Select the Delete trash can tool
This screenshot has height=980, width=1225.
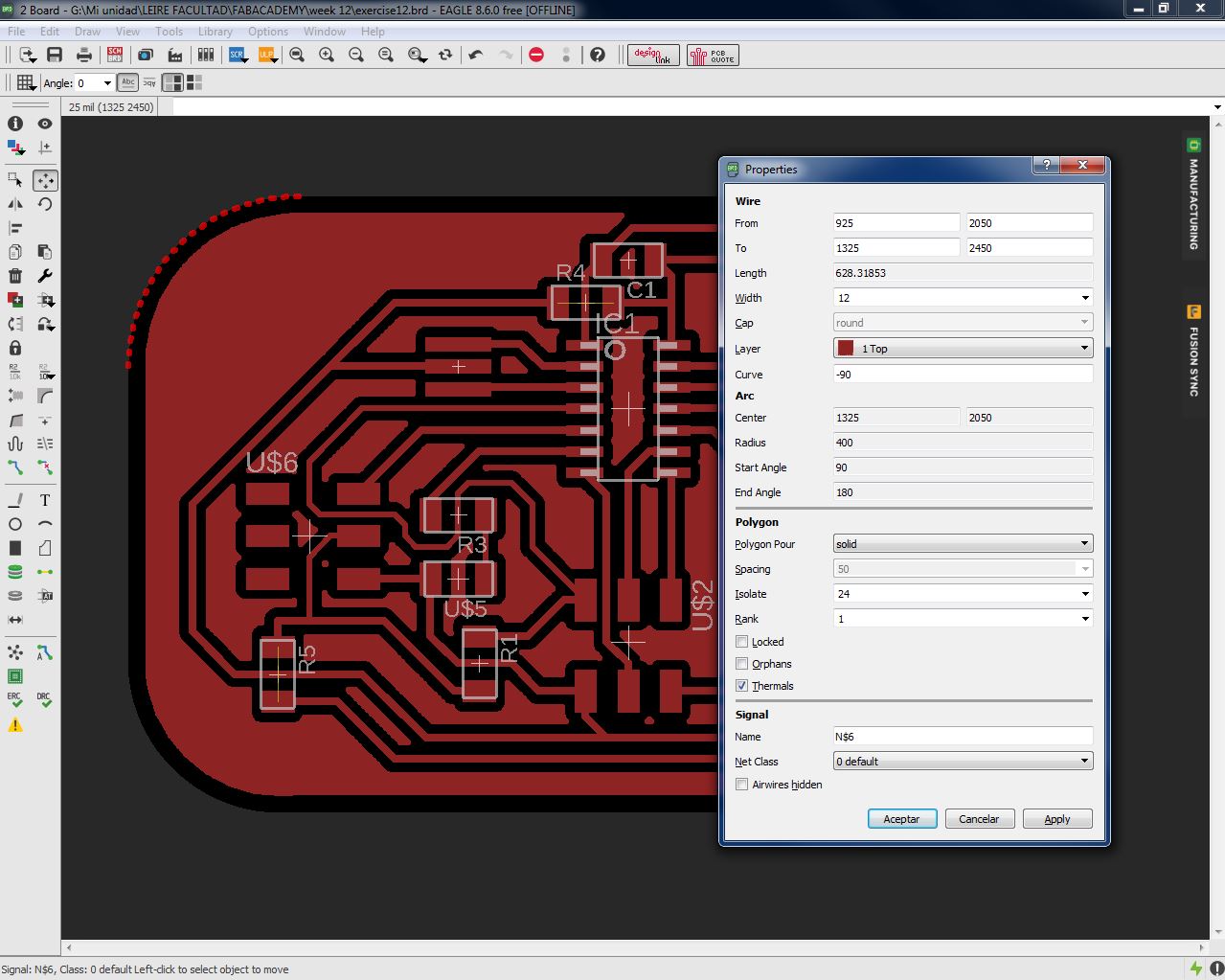tap(15, 276)
